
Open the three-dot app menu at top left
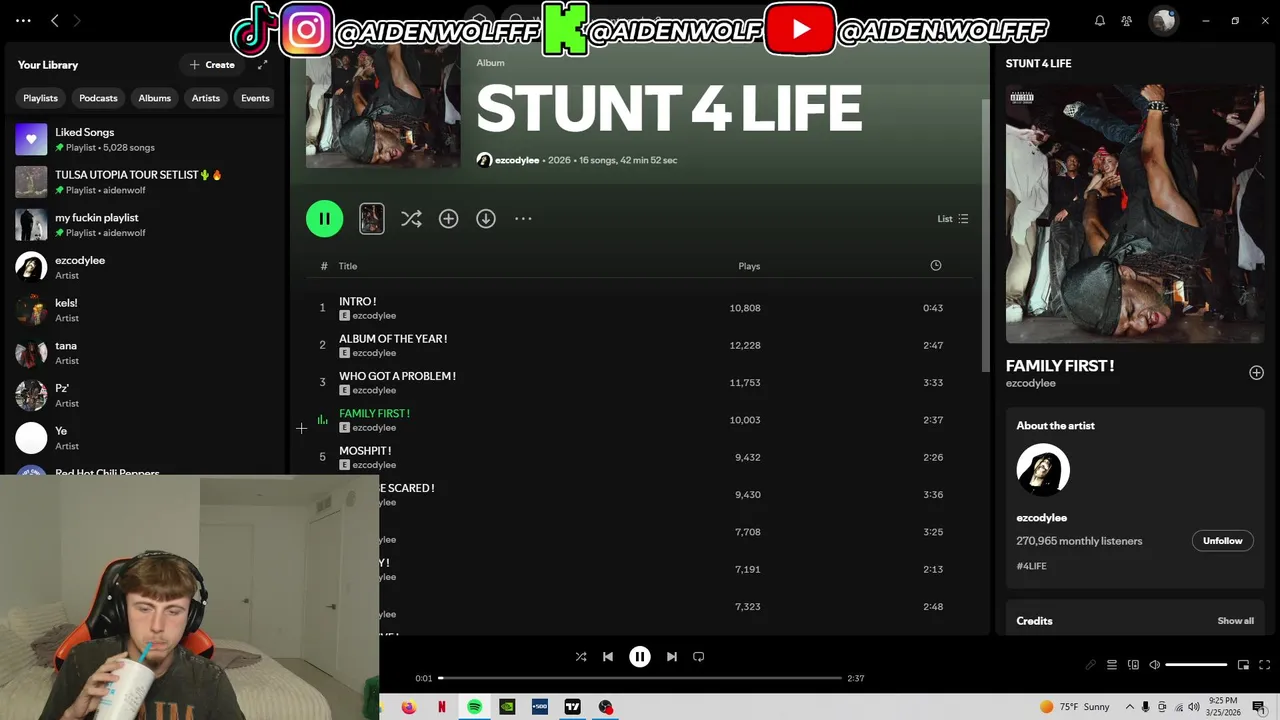coord(23,20)
